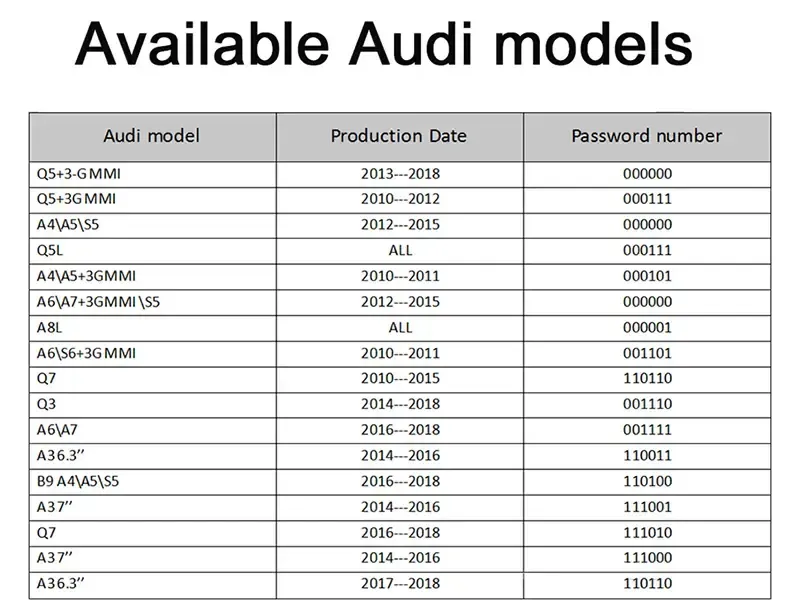The image size is (800, 600).
Task: Click the password 111001 cell
Action: coord(647,508)
